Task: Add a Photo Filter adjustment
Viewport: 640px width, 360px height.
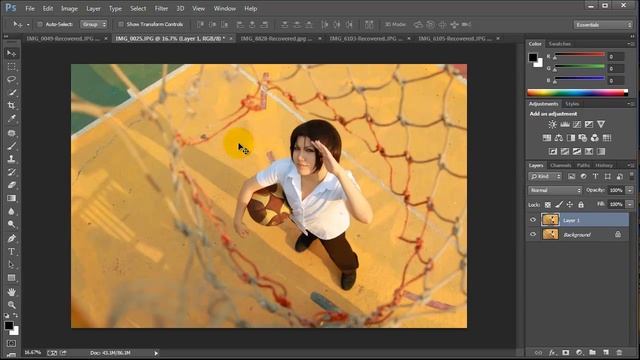Action: coord(582,138)
